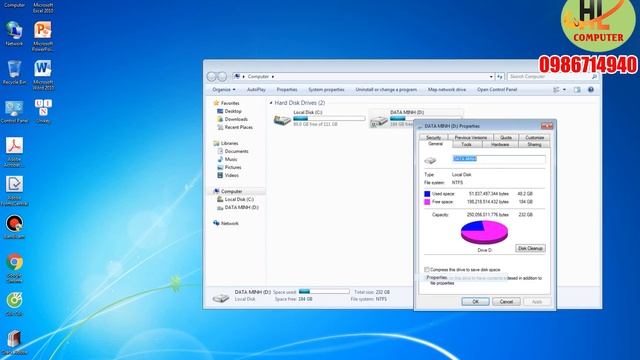The image size is (640, 360).
Task: Select Downloads under Favorites
Action: [x=233, y=119]
